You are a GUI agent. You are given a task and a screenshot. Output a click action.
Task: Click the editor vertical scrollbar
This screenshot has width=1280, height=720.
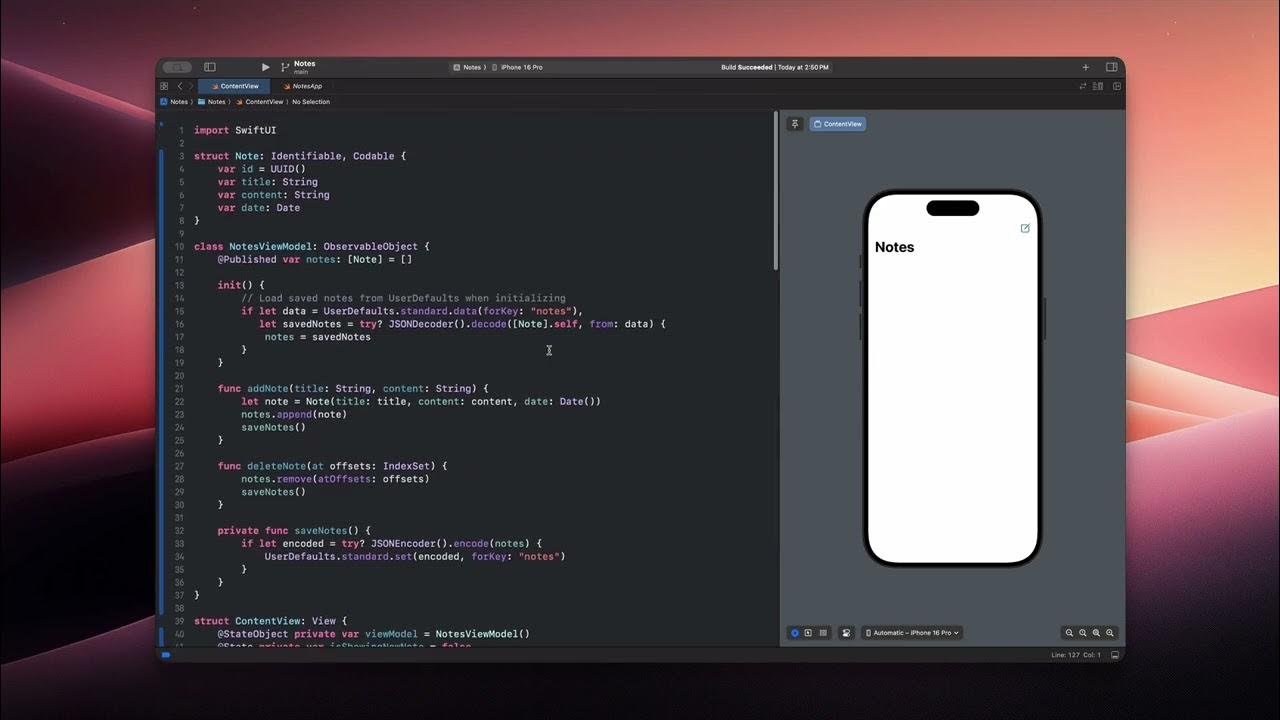pos(775,190)
